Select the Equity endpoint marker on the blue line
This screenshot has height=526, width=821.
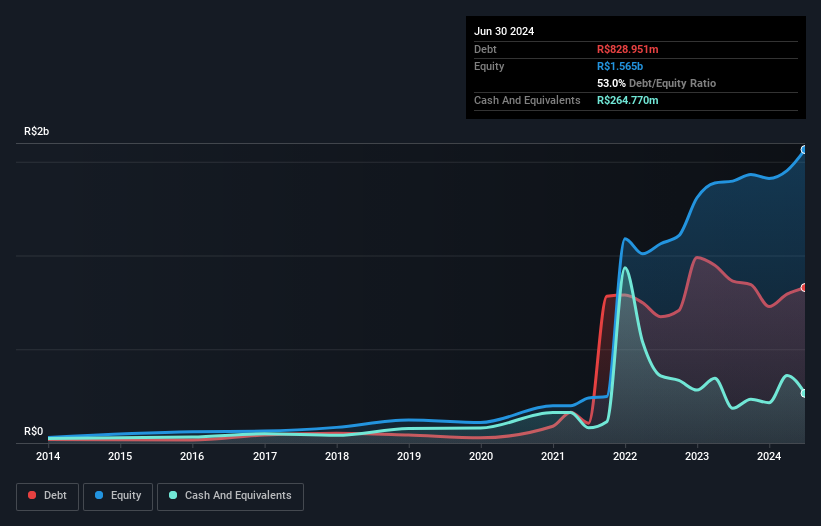coord(804,150)
